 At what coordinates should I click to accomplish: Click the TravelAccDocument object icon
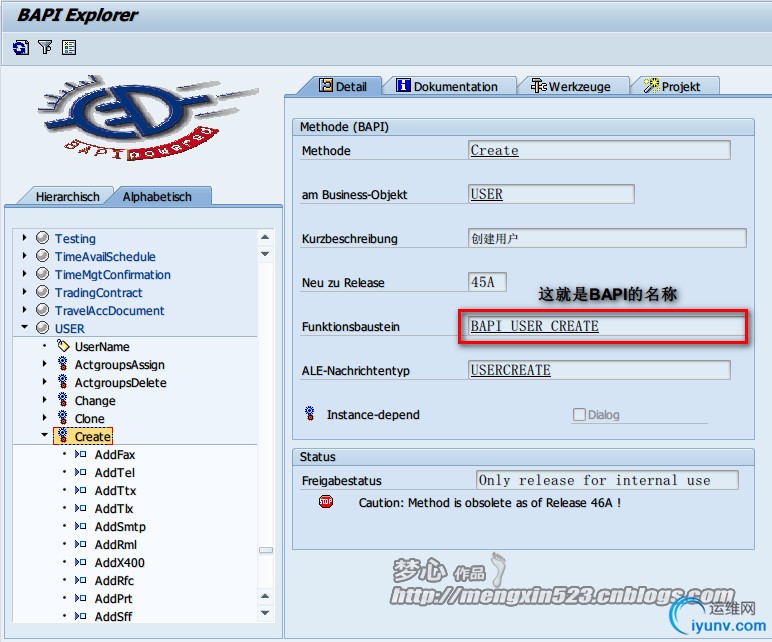(43, 310)
